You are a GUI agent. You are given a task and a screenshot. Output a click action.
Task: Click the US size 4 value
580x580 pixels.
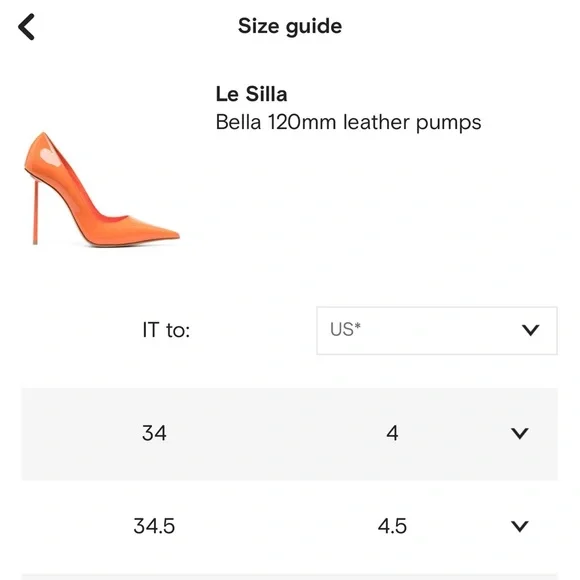392,433
